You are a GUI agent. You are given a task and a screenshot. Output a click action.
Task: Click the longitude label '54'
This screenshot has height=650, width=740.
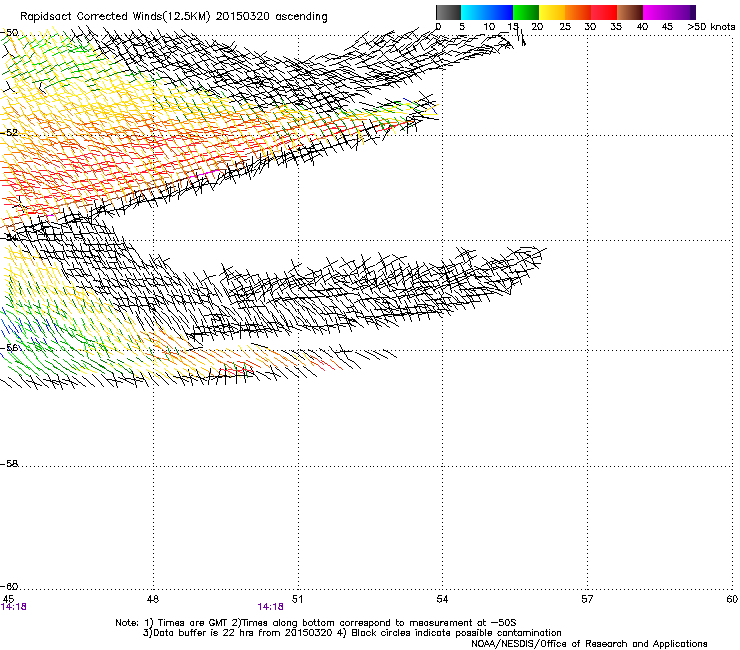442,599
